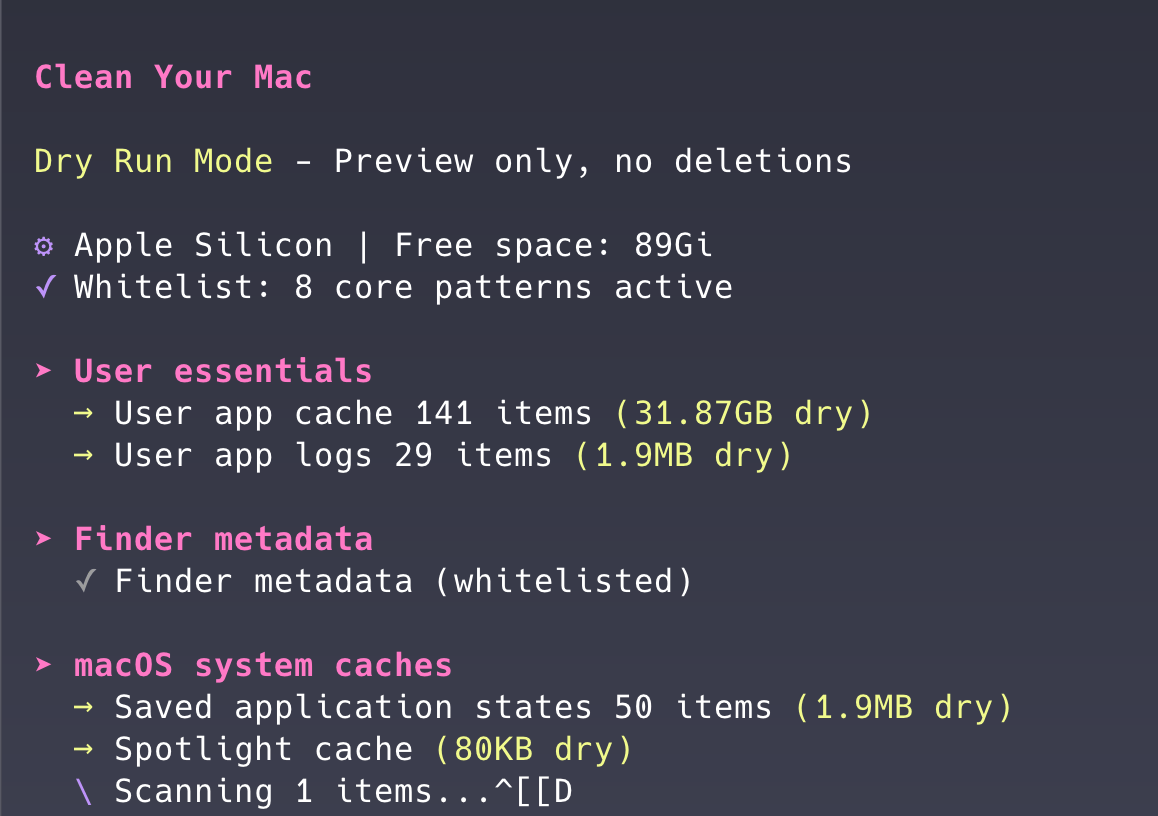Click the arrow icon before User app logs

[84, 456]
